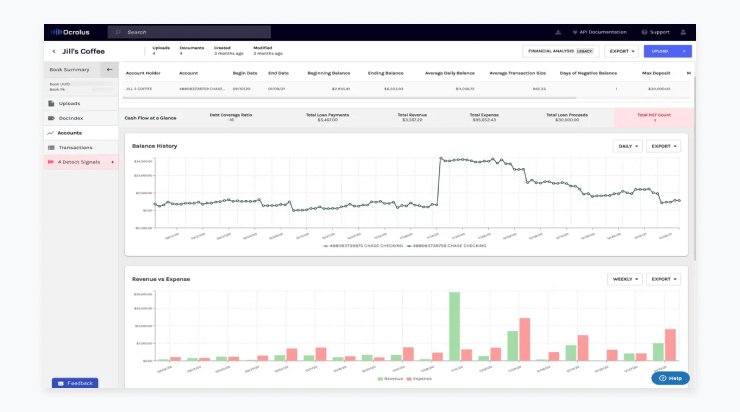Click the API Documentation icon
The height and width of the screenshot is (412, 740).
click(574, 32)
